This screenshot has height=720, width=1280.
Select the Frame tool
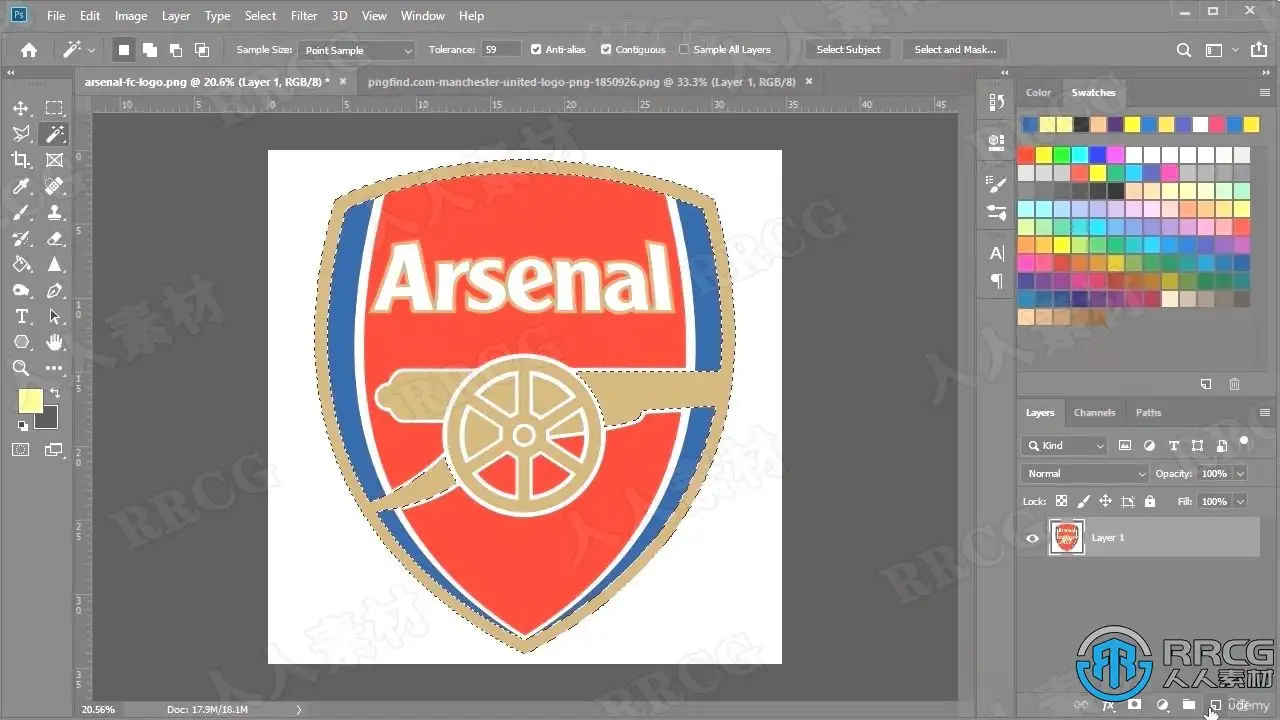tap(54, 160)
